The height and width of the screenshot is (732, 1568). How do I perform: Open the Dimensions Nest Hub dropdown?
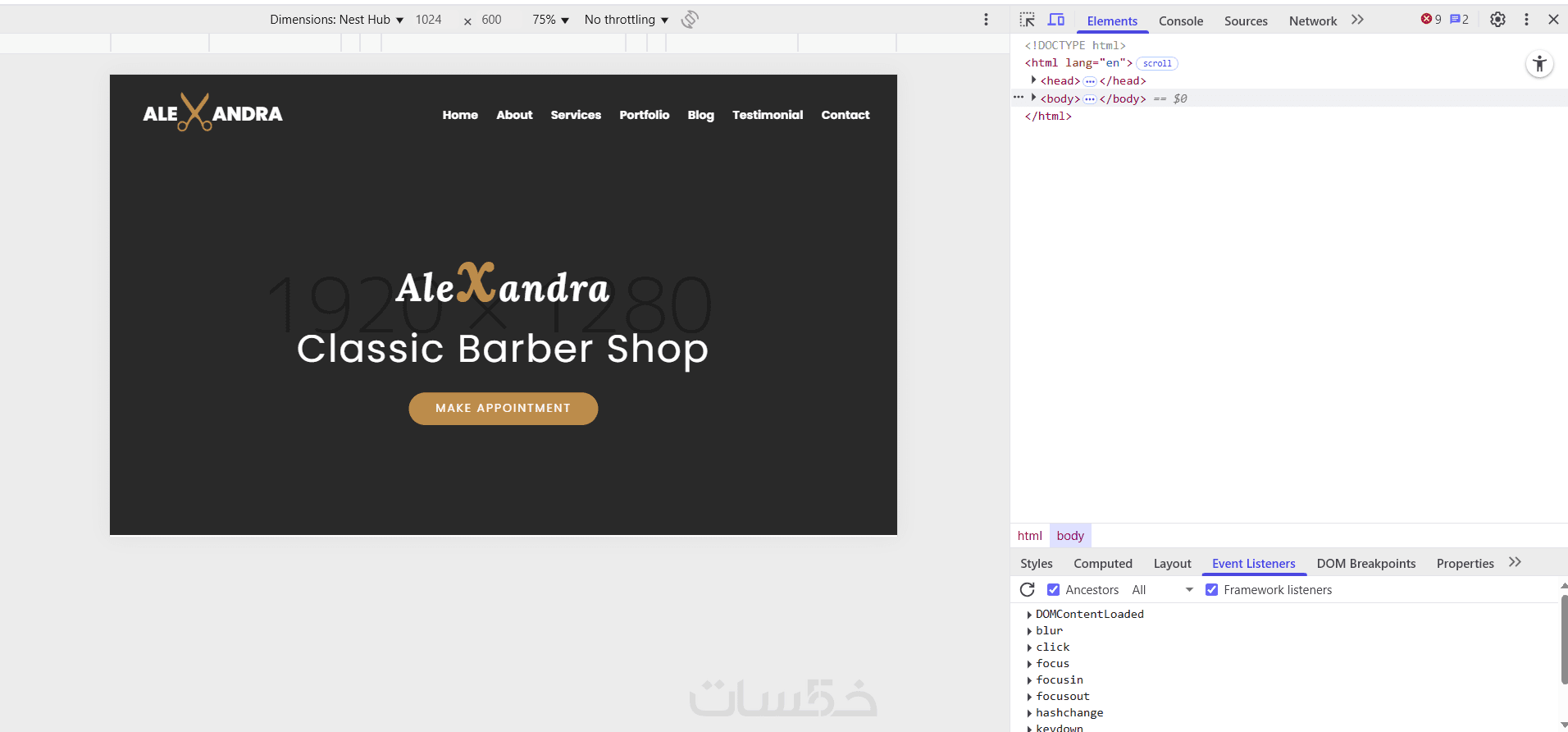point(336,20)
